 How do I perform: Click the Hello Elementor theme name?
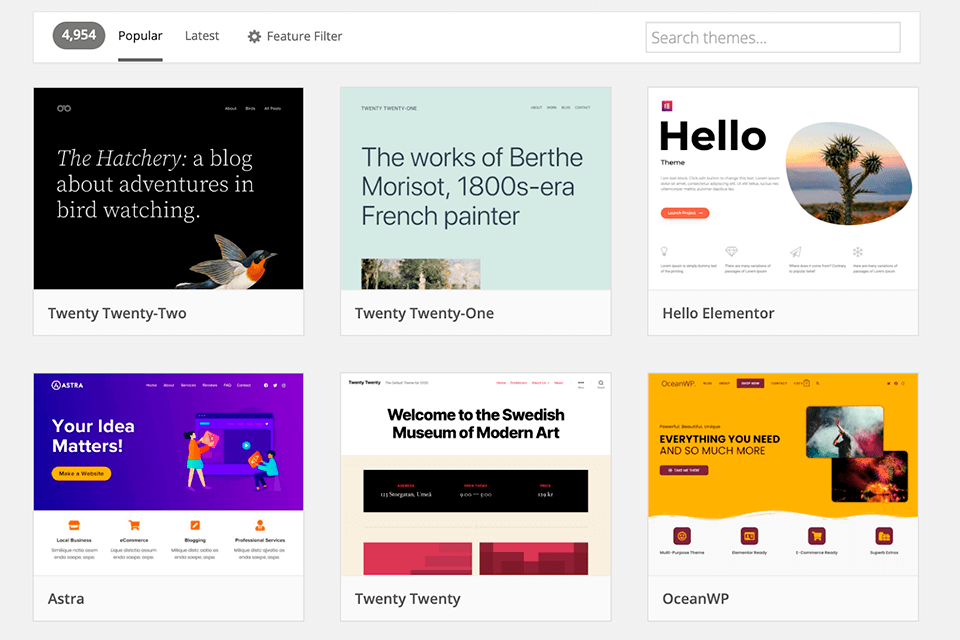[x=718, y=313]
